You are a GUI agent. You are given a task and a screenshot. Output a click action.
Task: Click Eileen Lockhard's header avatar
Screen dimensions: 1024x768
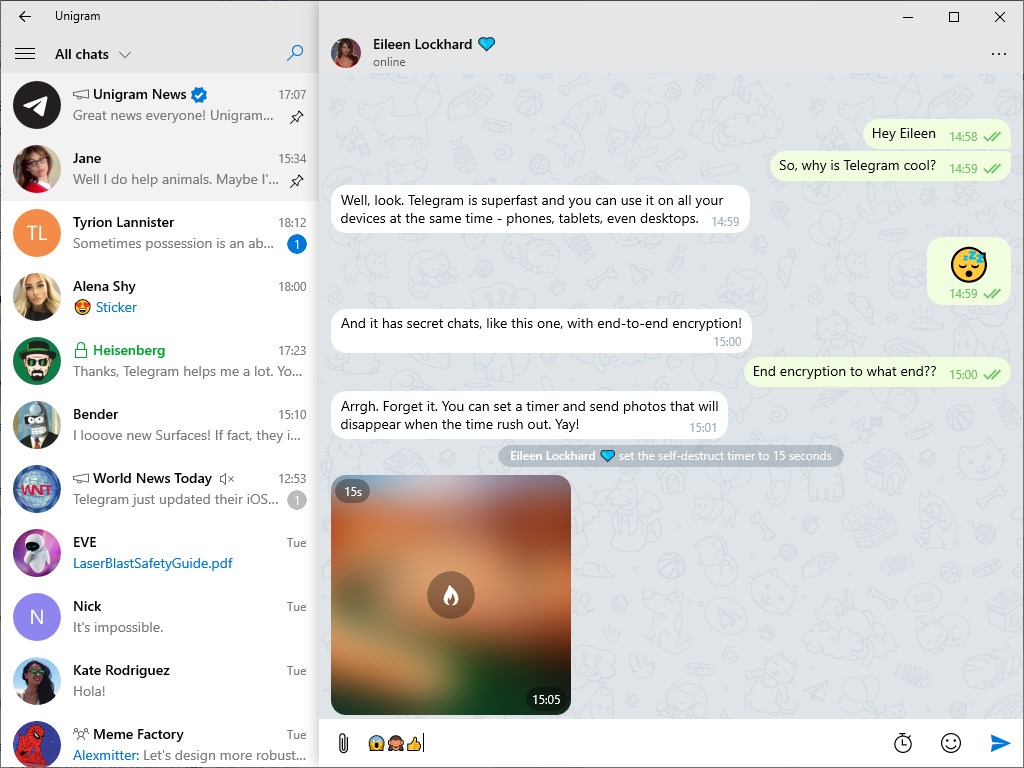tap(346, 53)
